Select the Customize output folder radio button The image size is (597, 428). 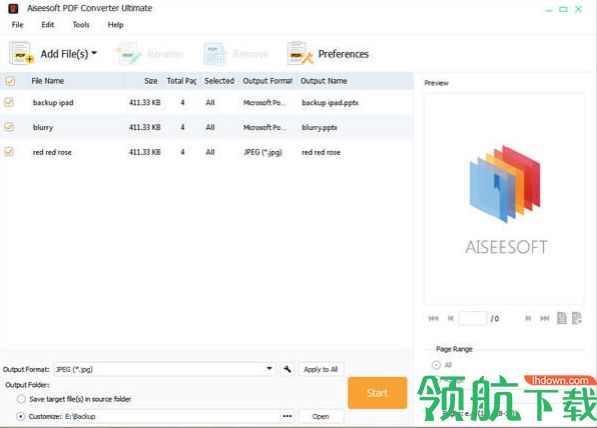pyautogui.click(x=21, y=416)
